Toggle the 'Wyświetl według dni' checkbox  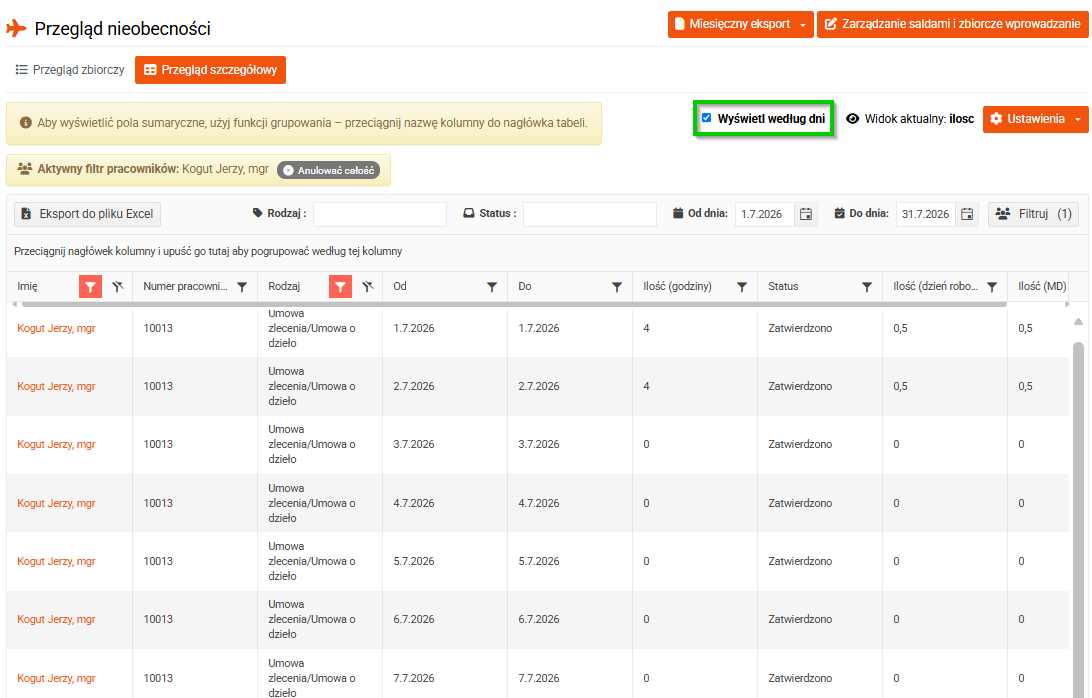pyautogui.click(x=706, y=118)
